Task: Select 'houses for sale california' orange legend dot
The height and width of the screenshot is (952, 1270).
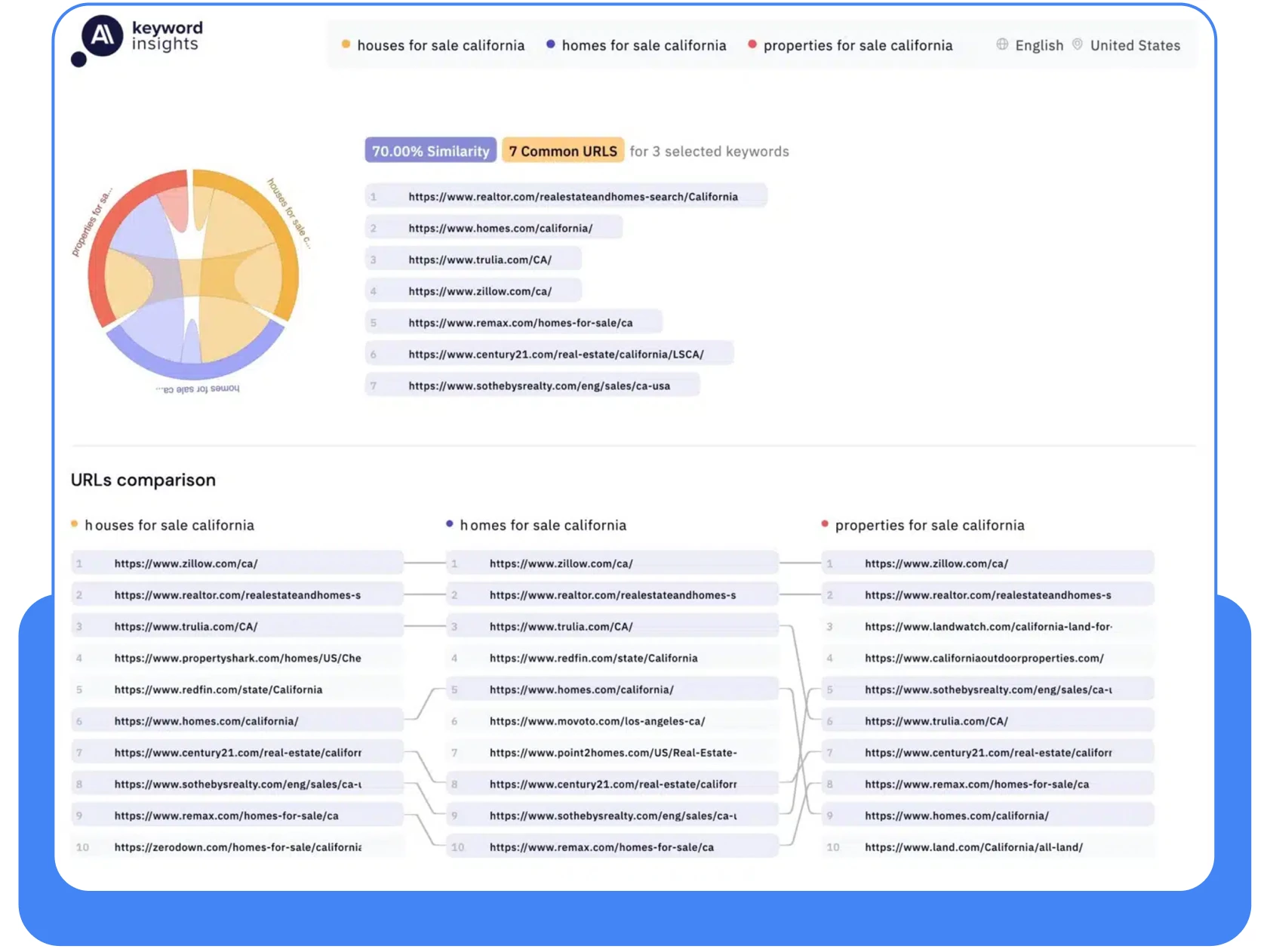Action: [x=346, y=45]
